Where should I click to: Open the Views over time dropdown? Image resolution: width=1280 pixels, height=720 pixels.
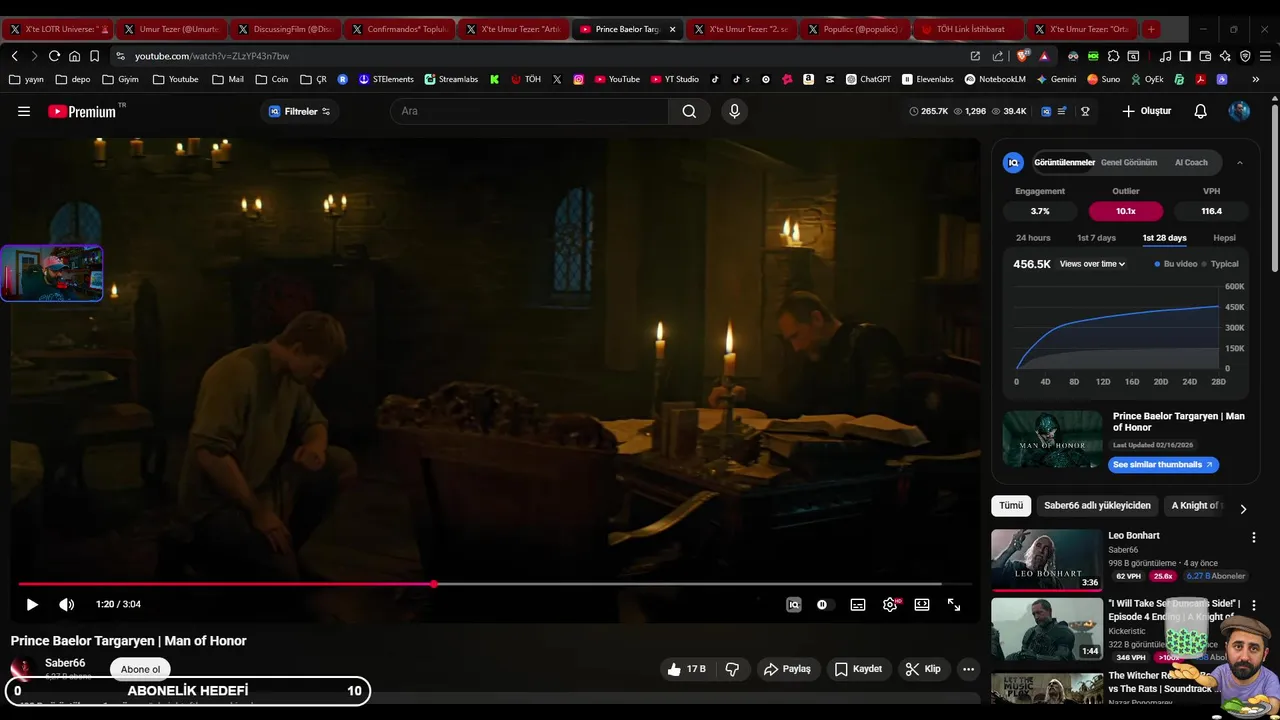(x=1092, y=264)
